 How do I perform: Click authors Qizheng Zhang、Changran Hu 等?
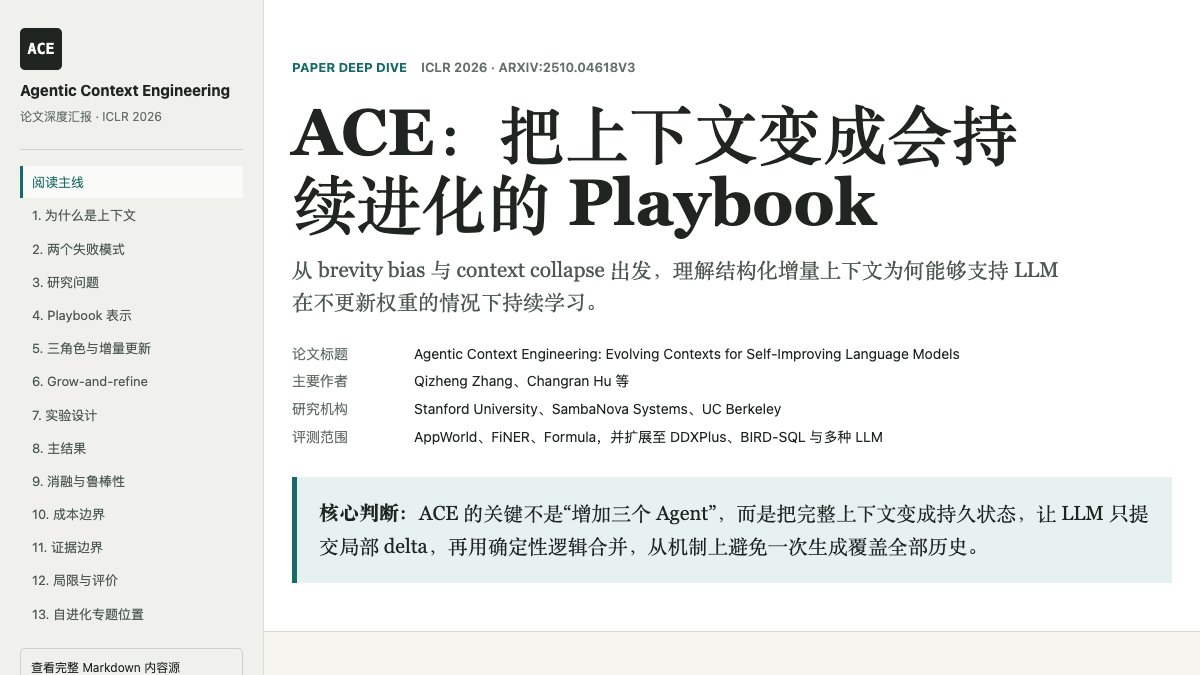tap(521, 381)
